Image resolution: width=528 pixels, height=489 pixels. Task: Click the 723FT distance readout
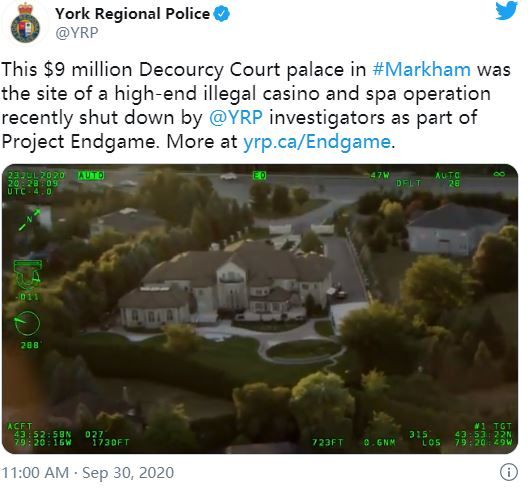coord(327,442)
